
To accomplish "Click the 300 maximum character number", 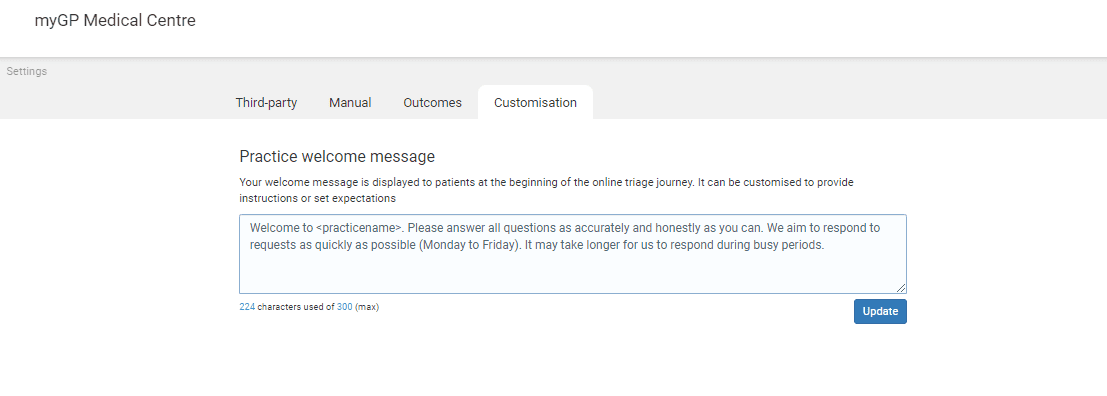I will coord(345,307).
